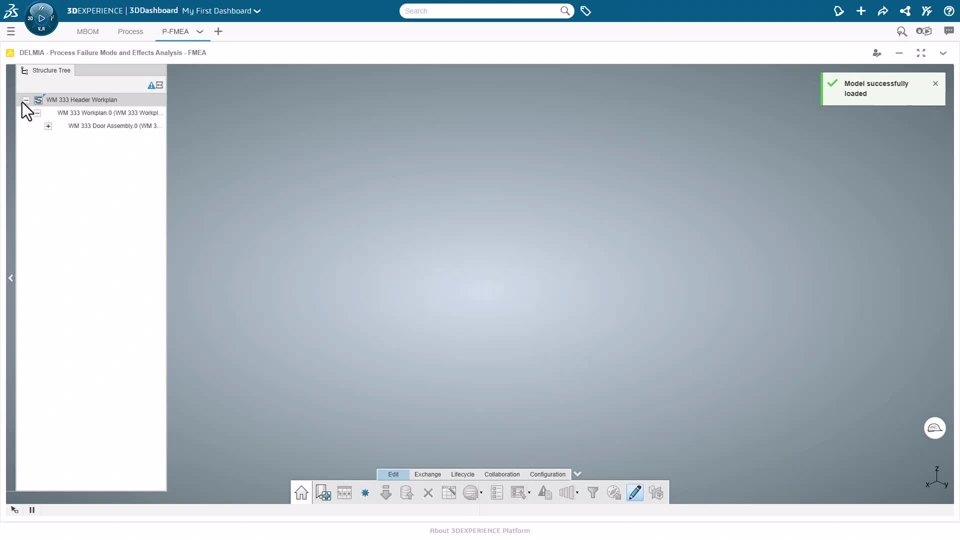Screen dimensions: 960x540
Task: Click the user search icon below top bar
Action: 902,31
